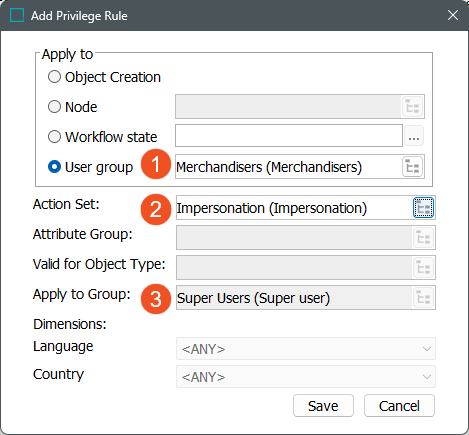Viewport: 469px width, 435px height.
Task: Open the Language dropdown
Action: coord(306,349)
